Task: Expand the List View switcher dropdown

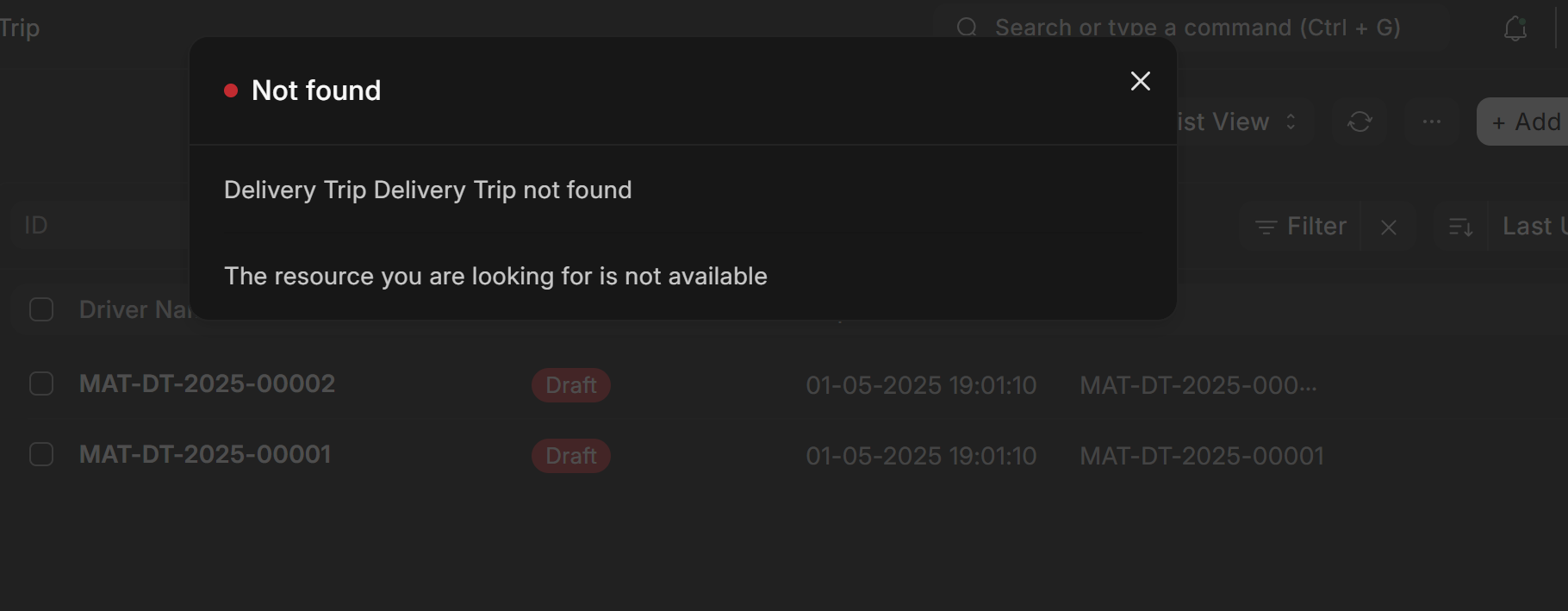Action: coord(1241,122)
